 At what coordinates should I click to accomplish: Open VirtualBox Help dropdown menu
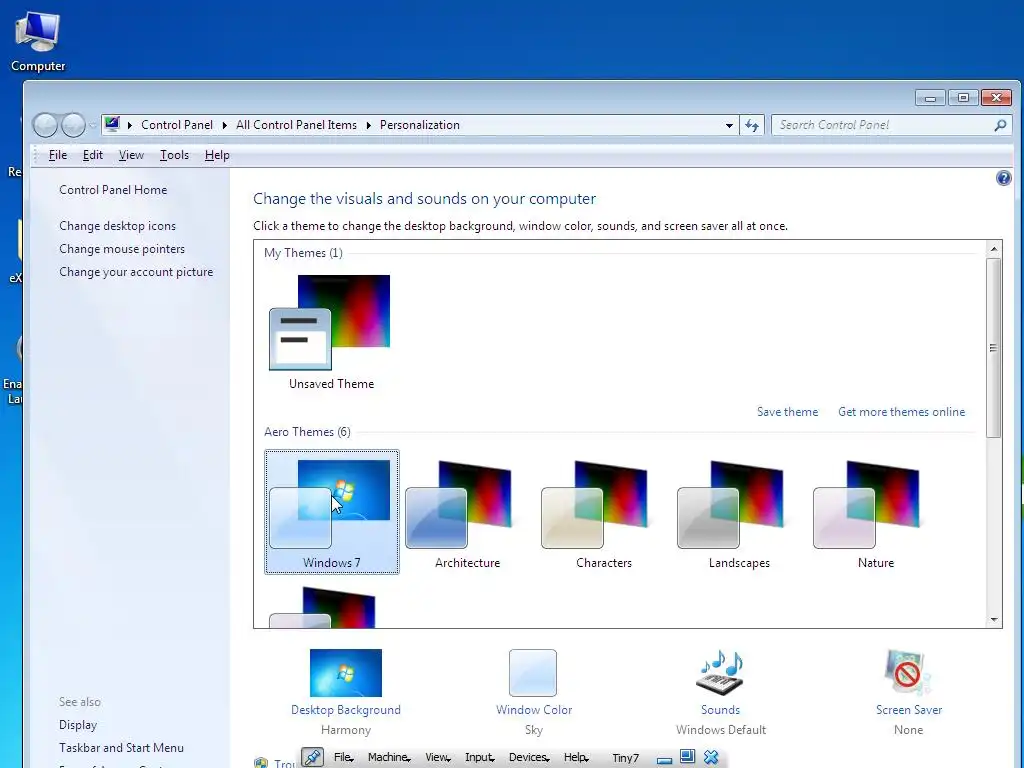pyautogui.click(x=576, y=758)
